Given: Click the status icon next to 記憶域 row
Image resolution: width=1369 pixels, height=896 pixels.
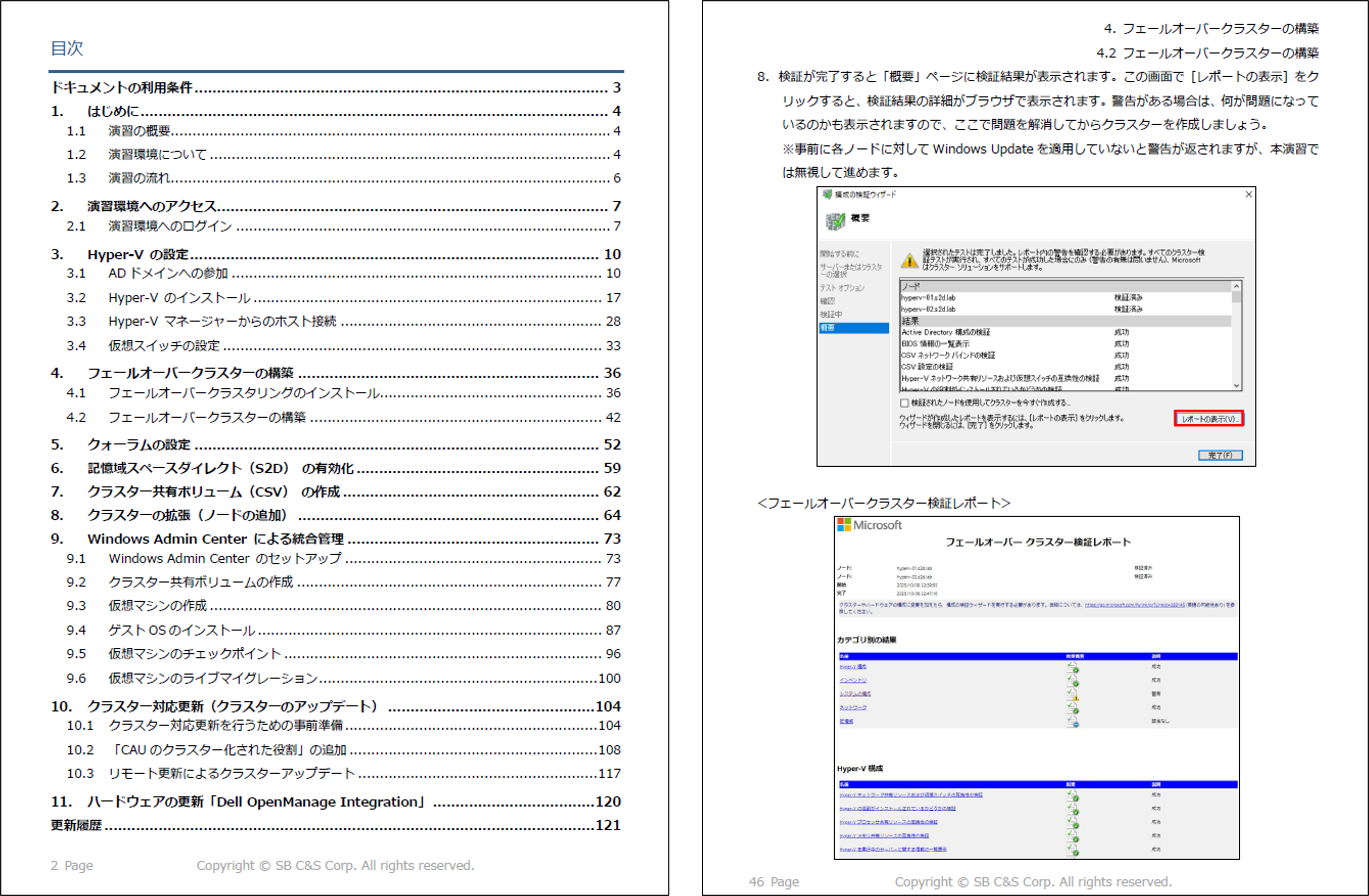Looking at the screenshot, I should [1073, 722].
